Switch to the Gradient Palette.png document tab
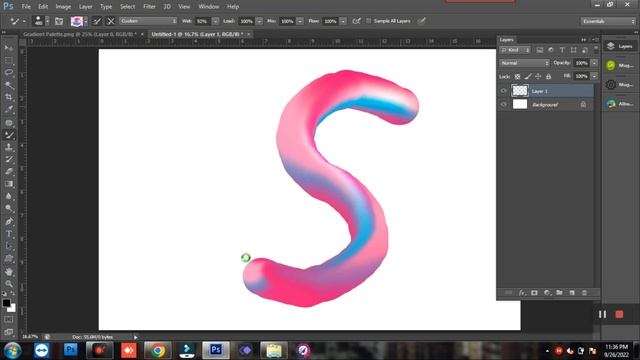640x360 pixels. click(80, 34)
